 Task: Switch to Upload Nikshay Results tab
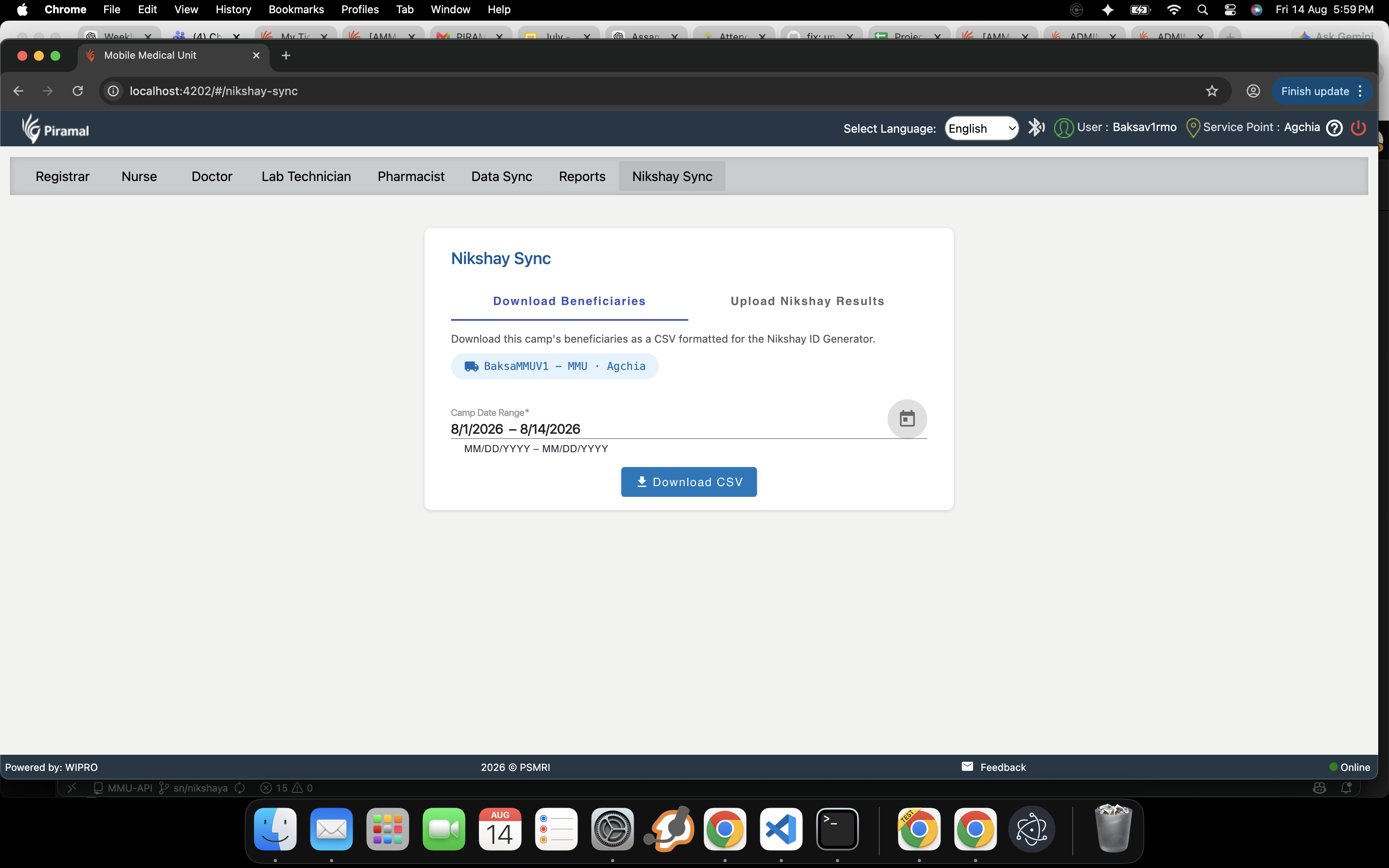807,301
